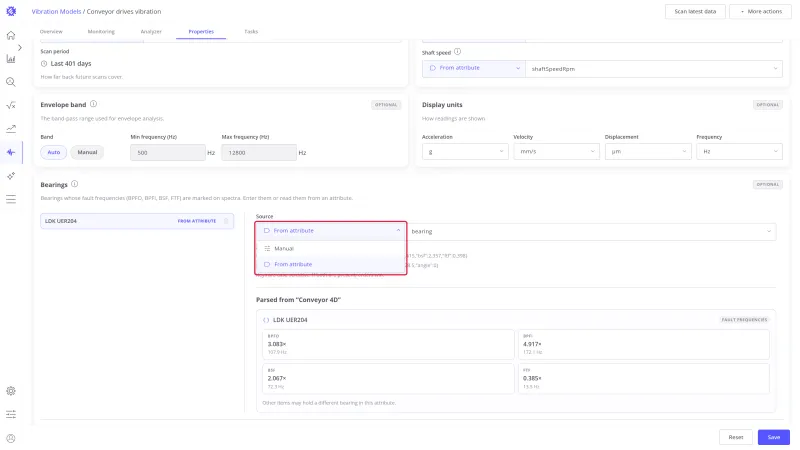Click the Vibration Models breadcrumb link
800x450 pixels.
[x=56, y=11]
